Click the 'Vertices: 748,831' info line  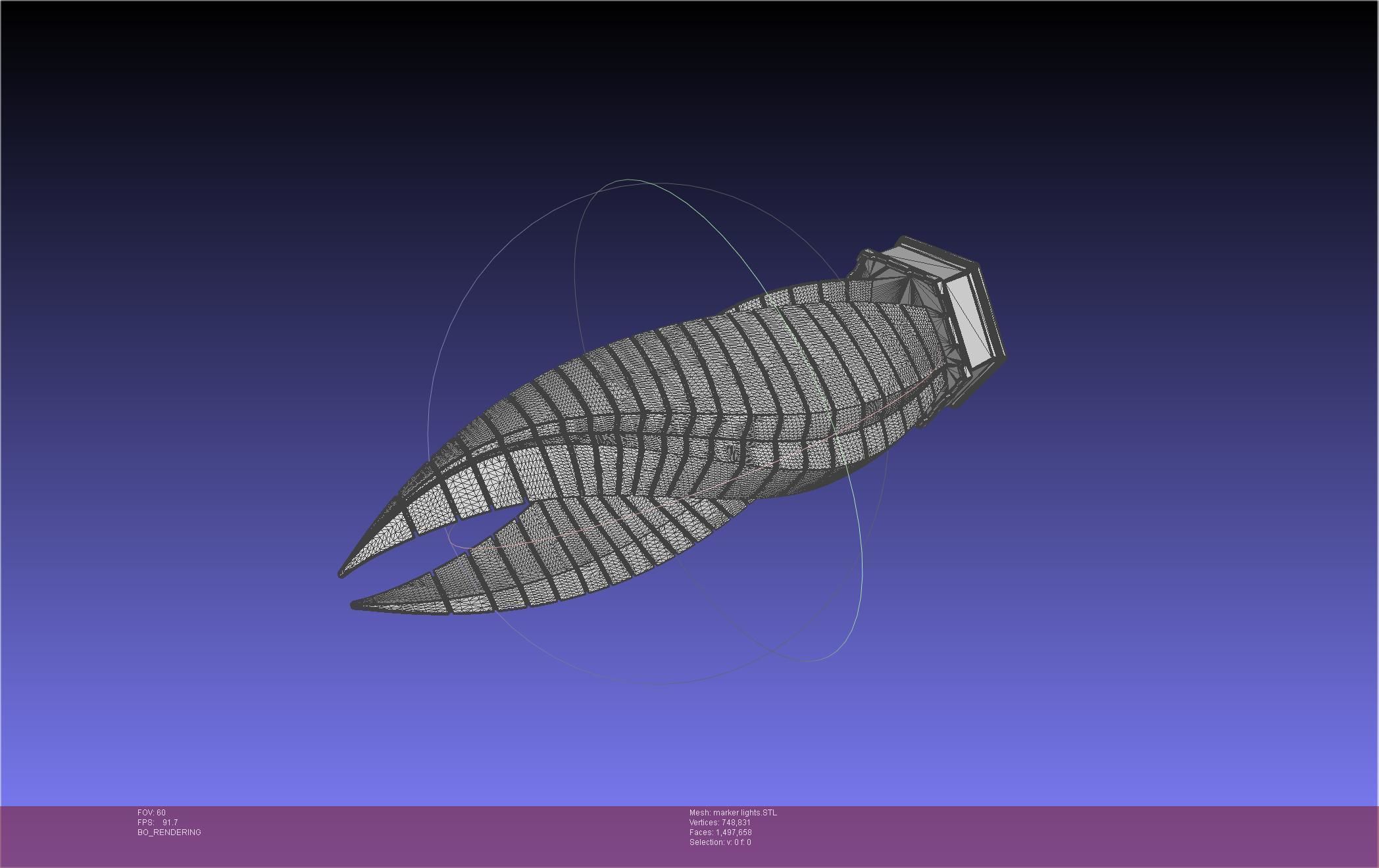pyautogui.click(x=720, y=823)
